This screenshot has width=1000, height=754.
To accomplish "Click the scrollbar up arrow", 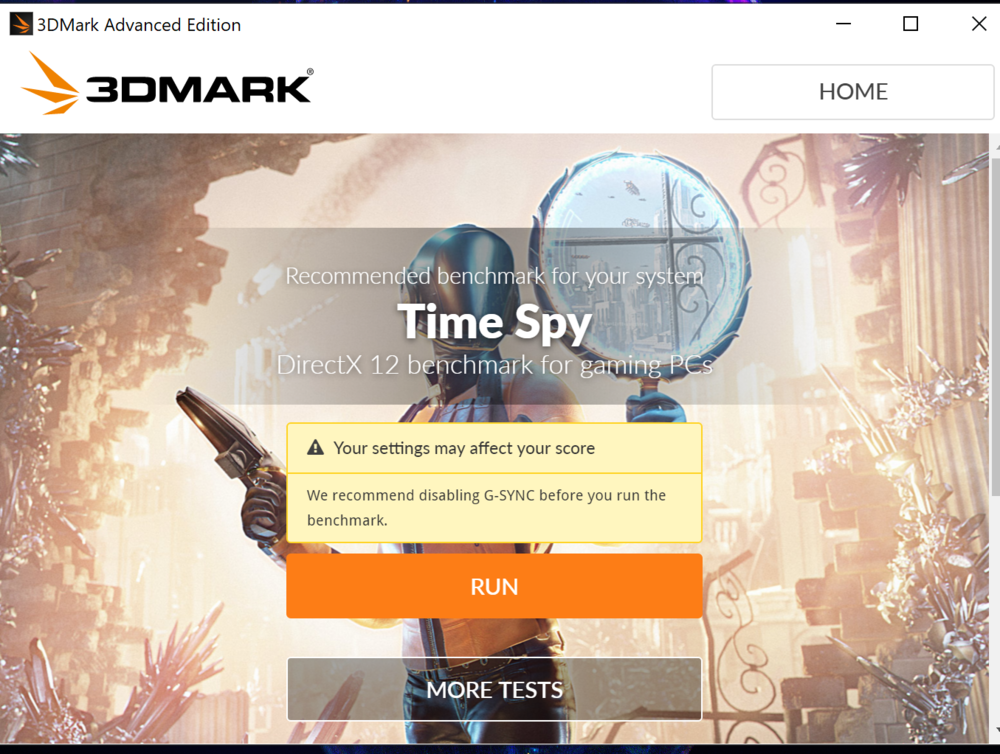I will (996, 147).
